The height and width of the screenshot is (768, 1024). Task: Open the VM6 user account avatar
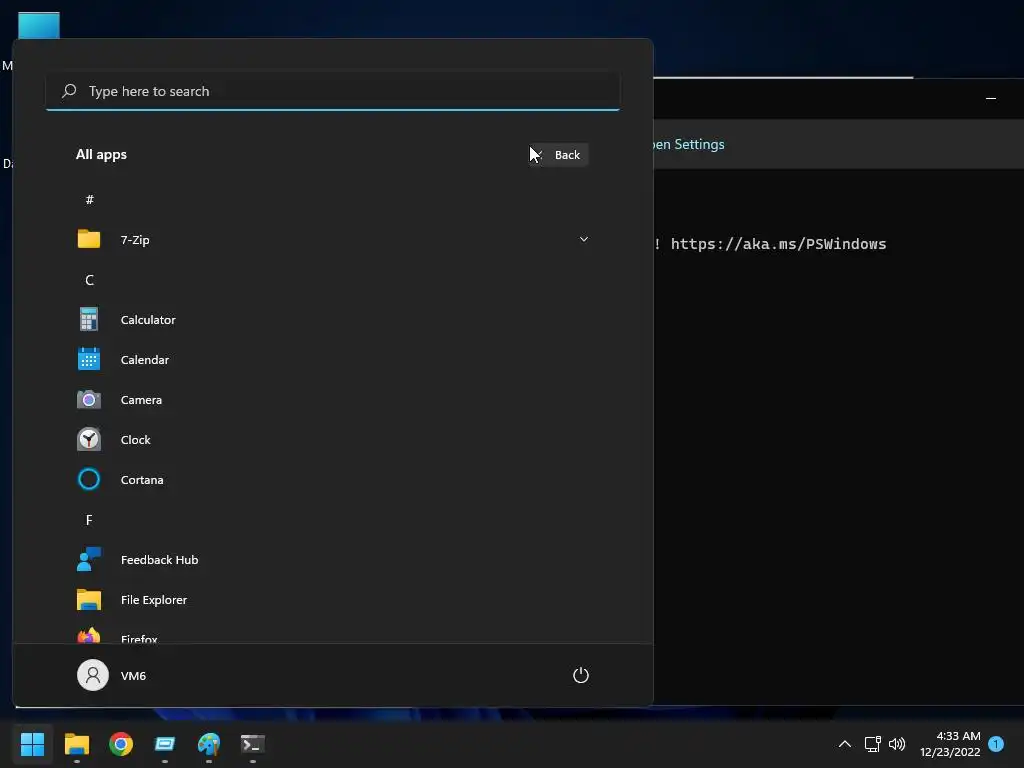pyautogui.click(x=93, y=675)
